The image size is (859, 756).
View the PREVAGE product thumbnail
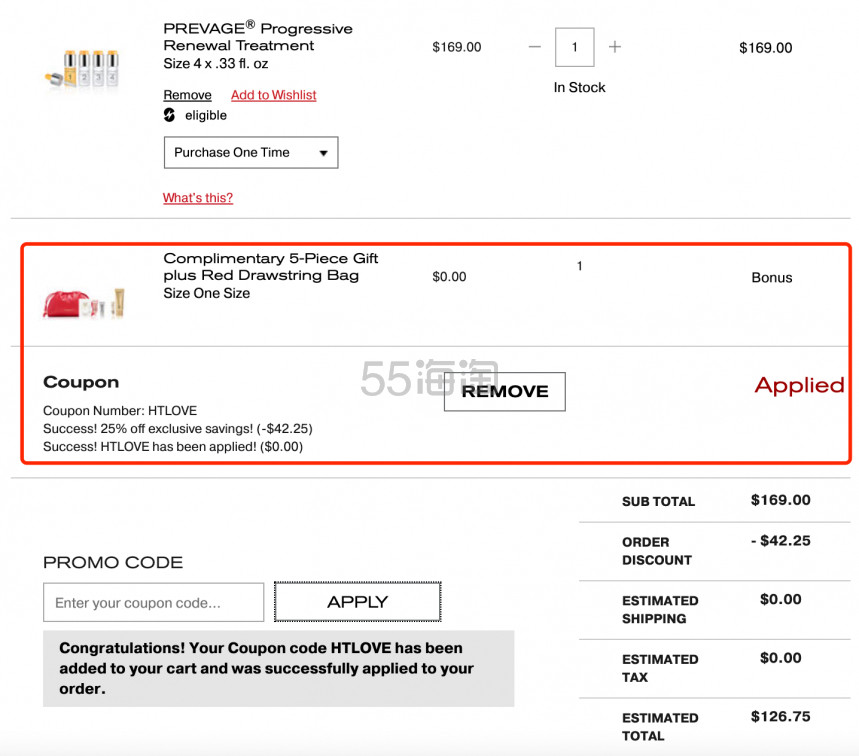[82, 68]
